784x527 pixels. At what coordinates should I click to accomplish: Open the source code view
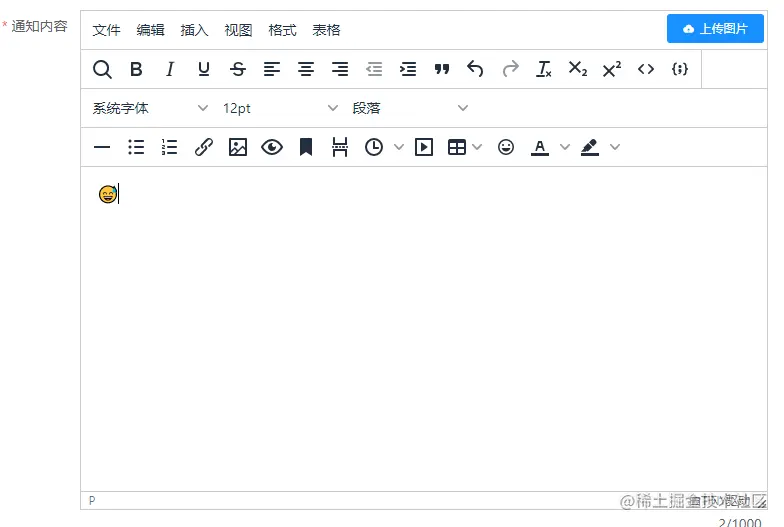646,69
